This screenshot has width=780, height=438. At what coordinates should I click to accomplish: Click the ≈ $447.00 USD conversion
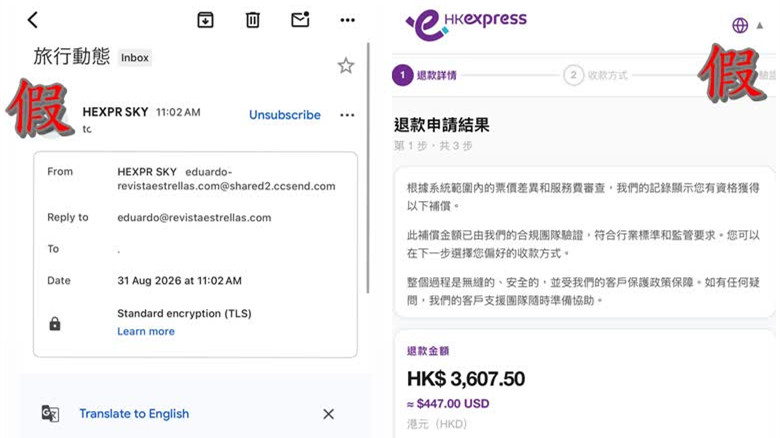click(x=448, y=404)
